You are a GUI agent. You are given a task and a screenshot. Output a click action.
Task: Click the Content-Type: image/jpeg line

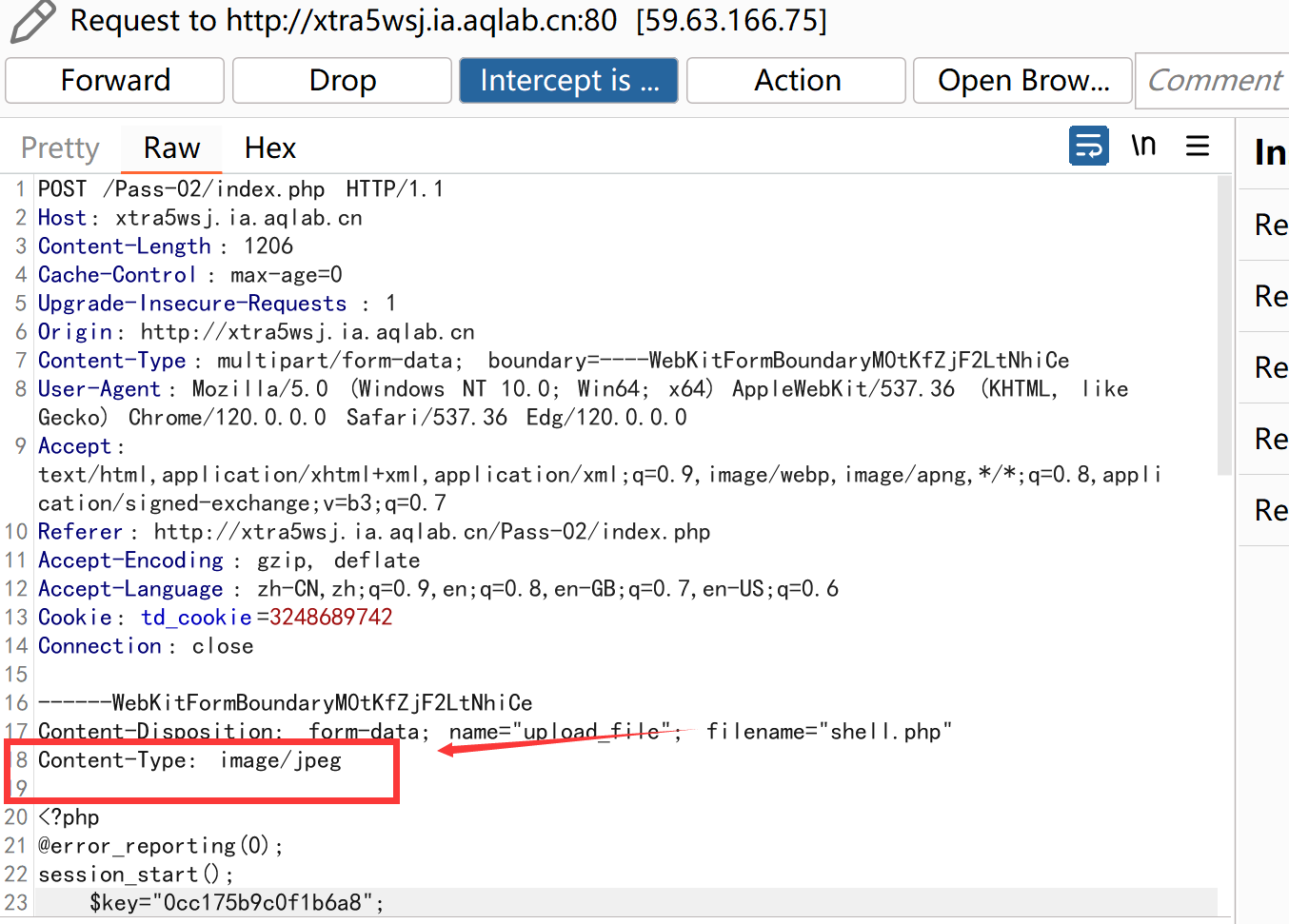189,760
